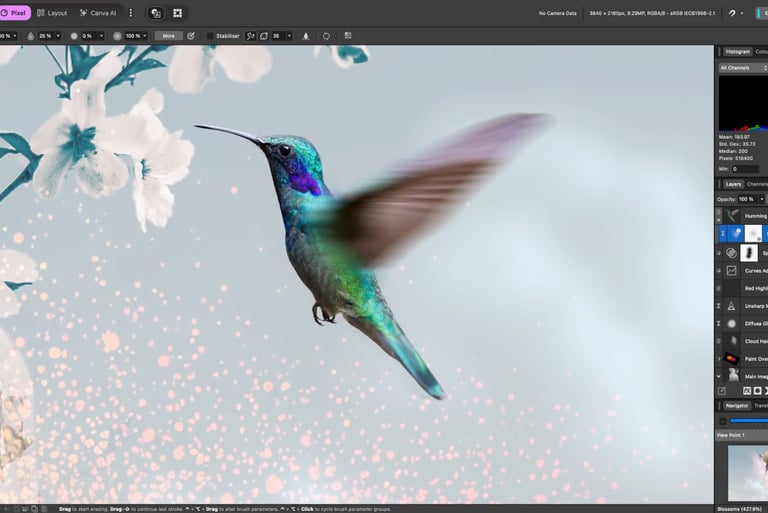768x513 pixels.
Task: Click the More brush settings button
Action: coord(168,36)
